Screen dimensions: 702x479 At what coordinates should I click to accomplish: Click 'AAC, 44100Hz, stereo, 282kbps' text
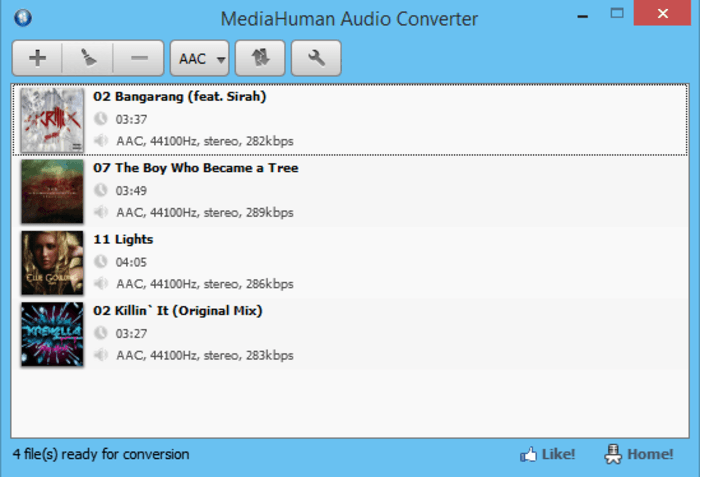[205, 141]
